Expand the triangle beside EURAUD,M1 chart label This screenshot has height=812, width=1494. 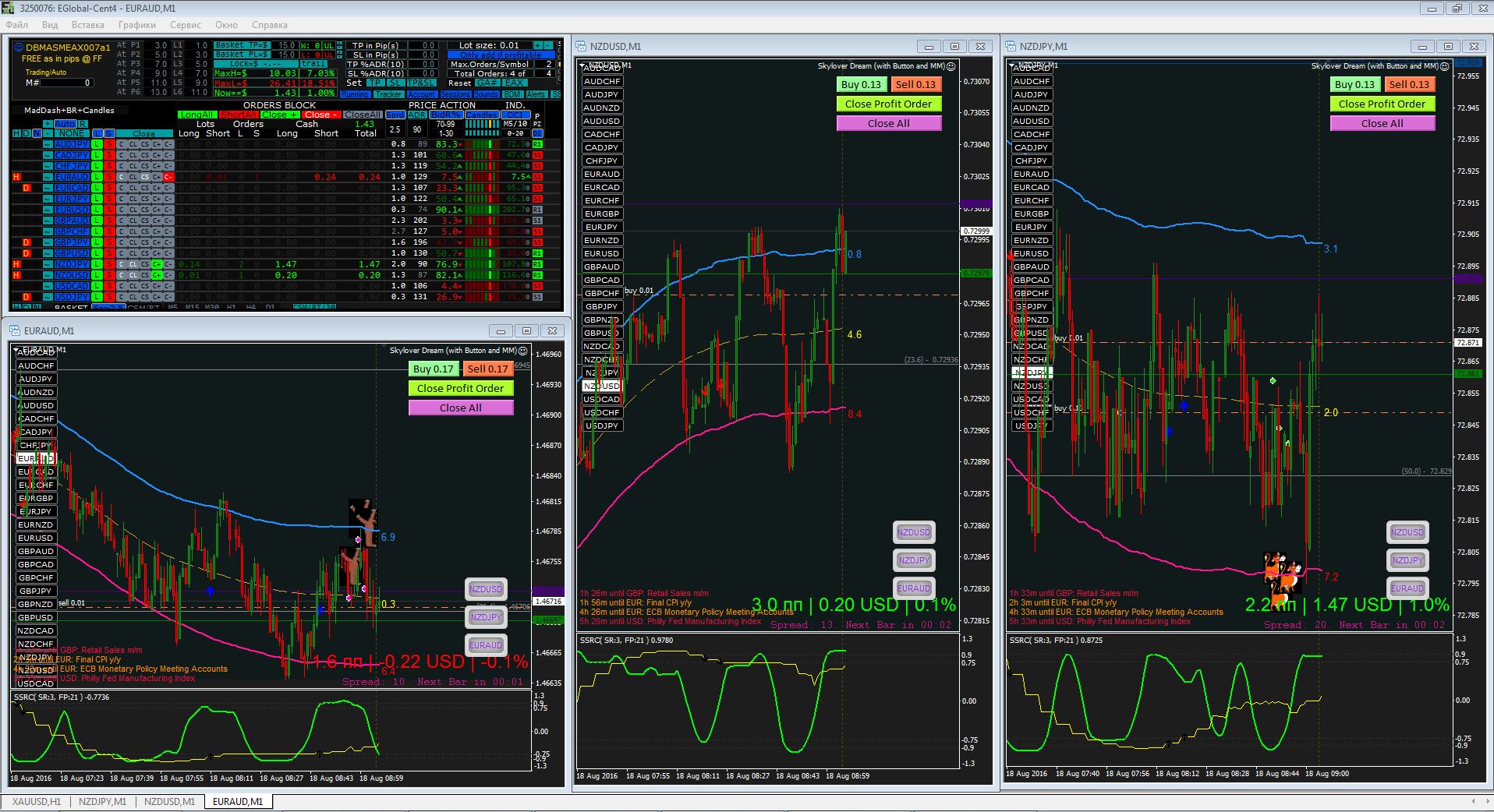click(x=17, y=350)
